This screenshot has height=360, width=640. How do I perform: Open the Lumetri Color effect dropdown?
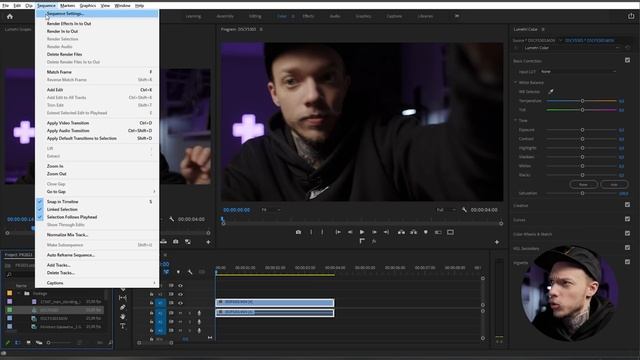(571, 48)
